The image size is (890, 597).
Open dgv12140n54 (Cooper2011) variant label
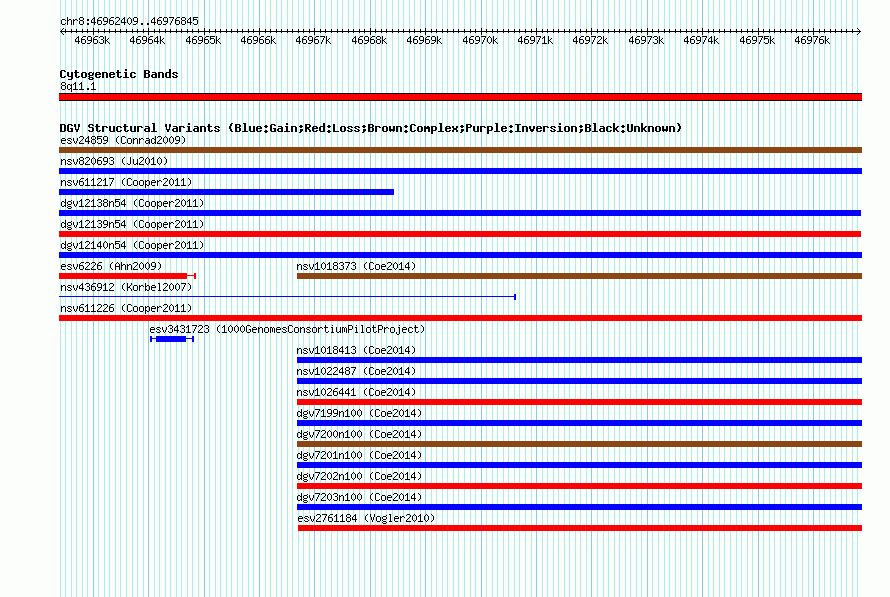click(x=132, y=245)
